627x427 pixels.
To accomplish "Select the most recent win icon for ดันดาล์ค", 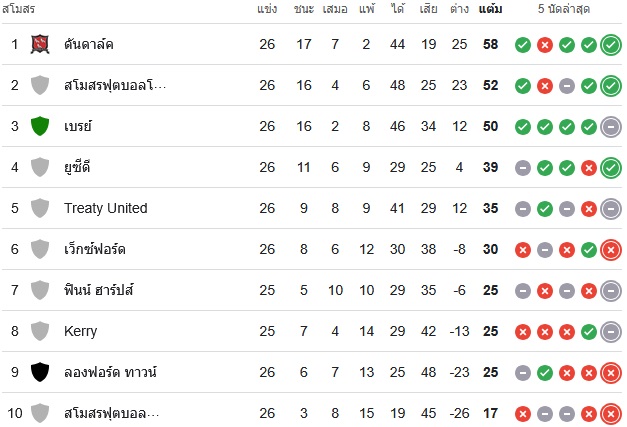I will coord(611,45).
